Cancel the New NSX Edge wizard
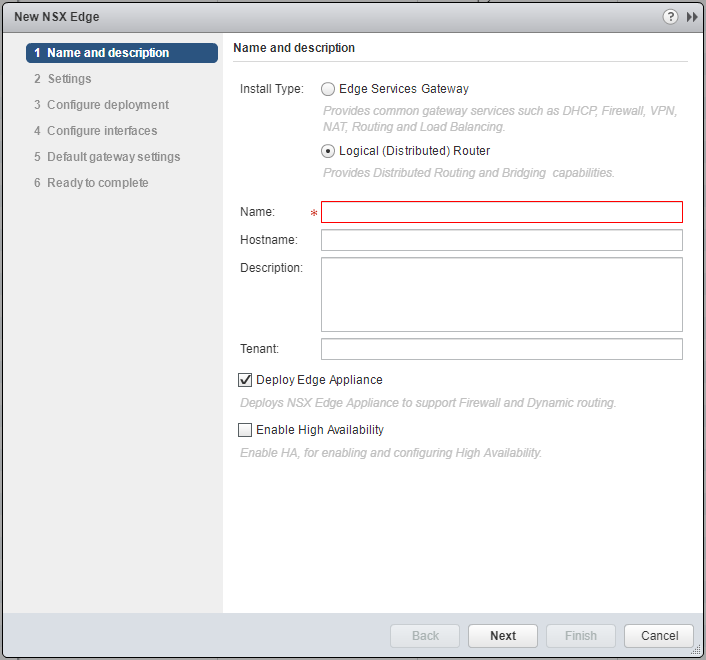The height and width of the screenshot is (660, 706). pyautogui.click(x=659, y=636)
